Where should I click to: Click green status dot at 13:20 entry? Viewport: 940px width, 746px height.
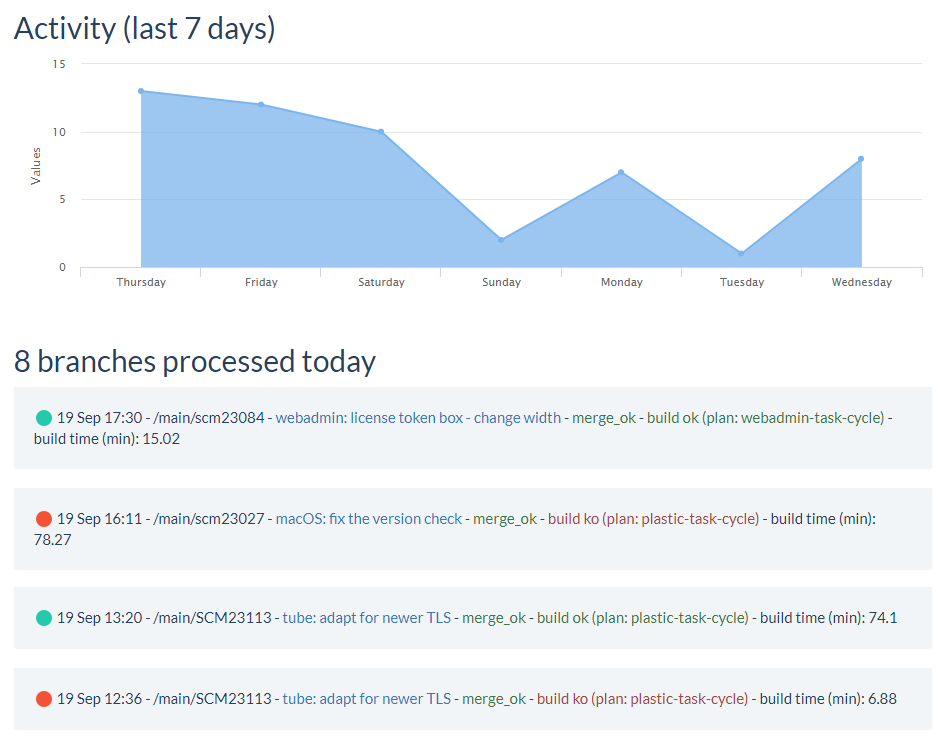(x=44, y=618)
